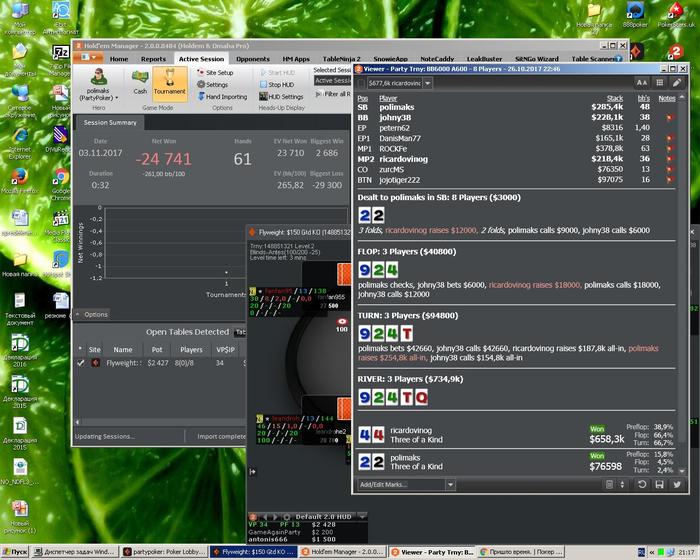Click the Active Session filter button
Image resolution: width=700 pixels, height=560 pixels.
pos(333,81)
